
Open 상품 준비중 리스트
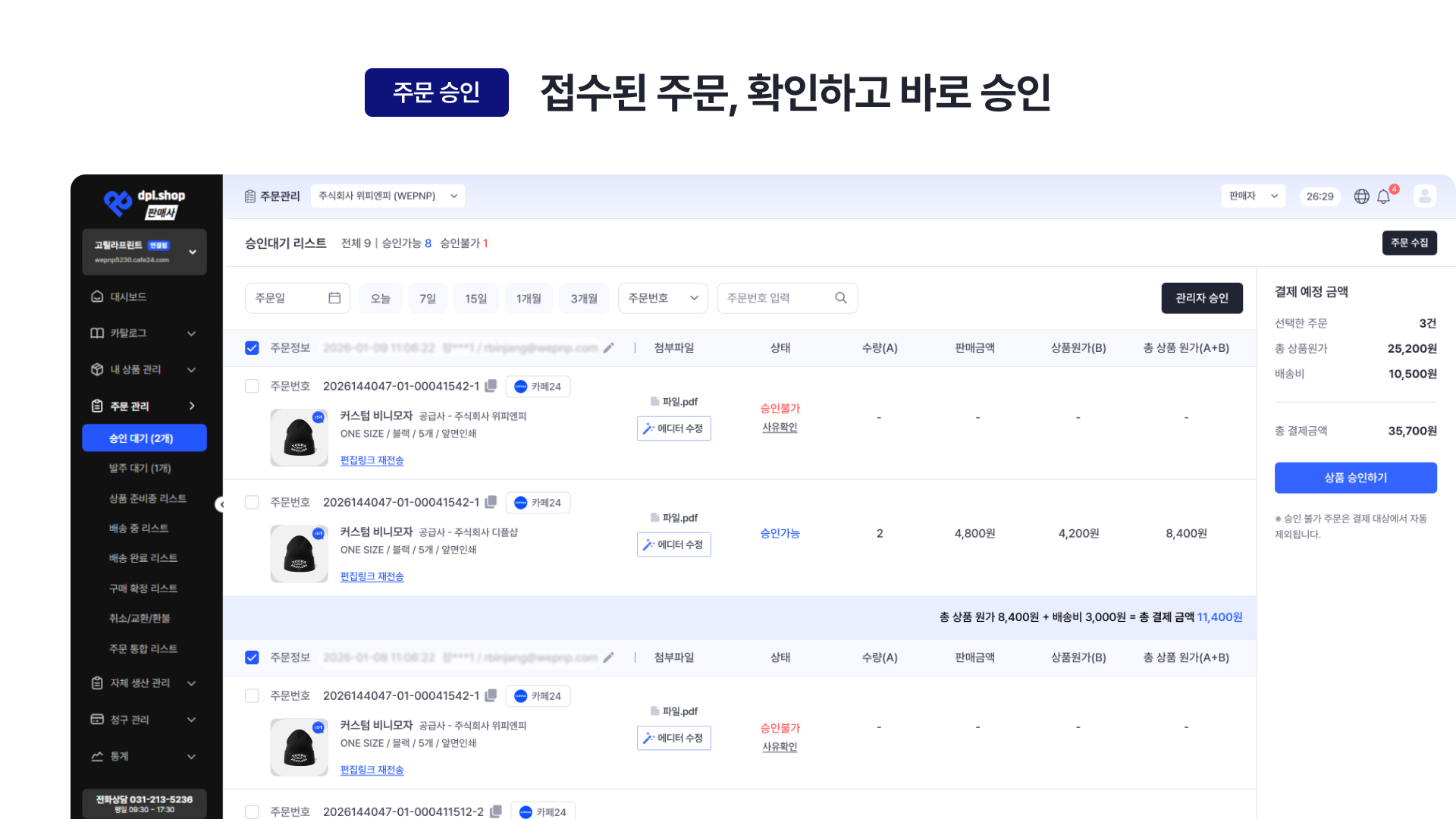tap(147, 498)
